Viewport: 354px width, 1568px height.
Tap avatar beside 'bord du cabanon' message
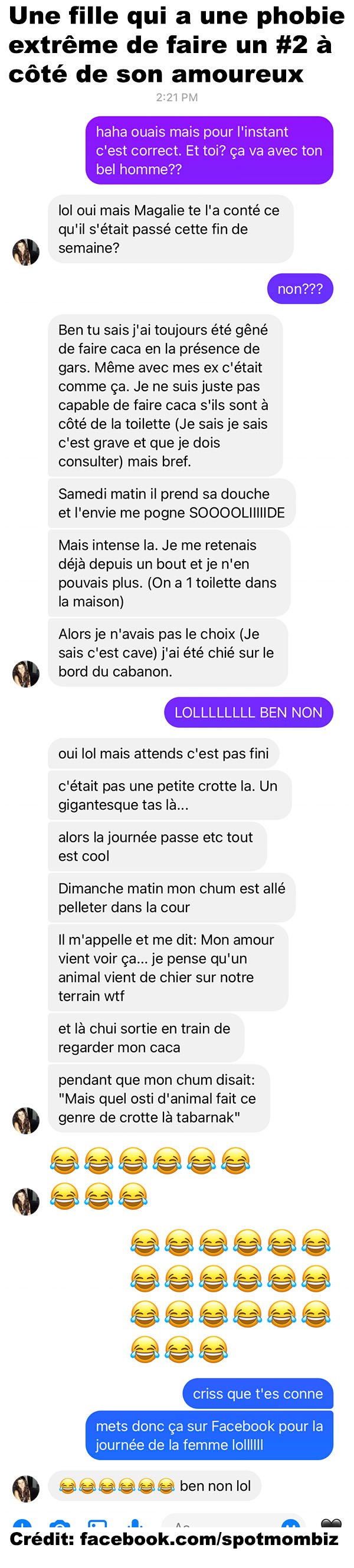(x=25, y=674)
